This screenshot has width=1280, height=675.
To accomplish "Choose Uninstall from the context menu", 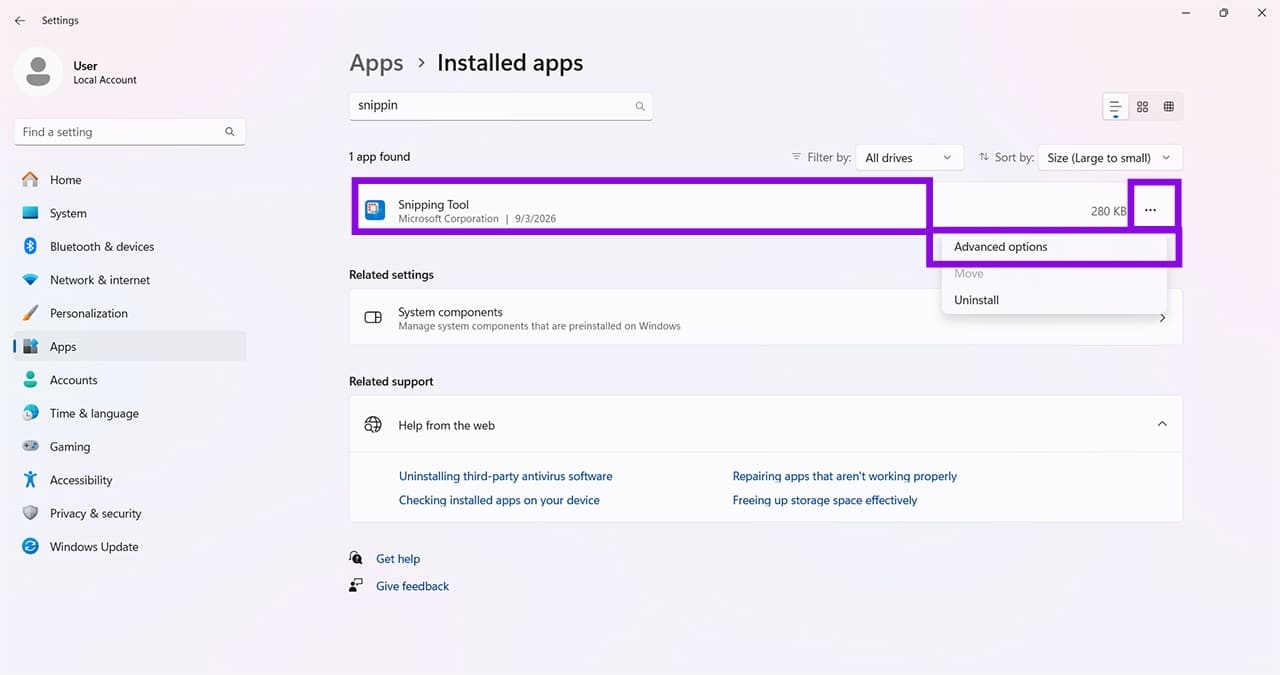I will 1054,300.
